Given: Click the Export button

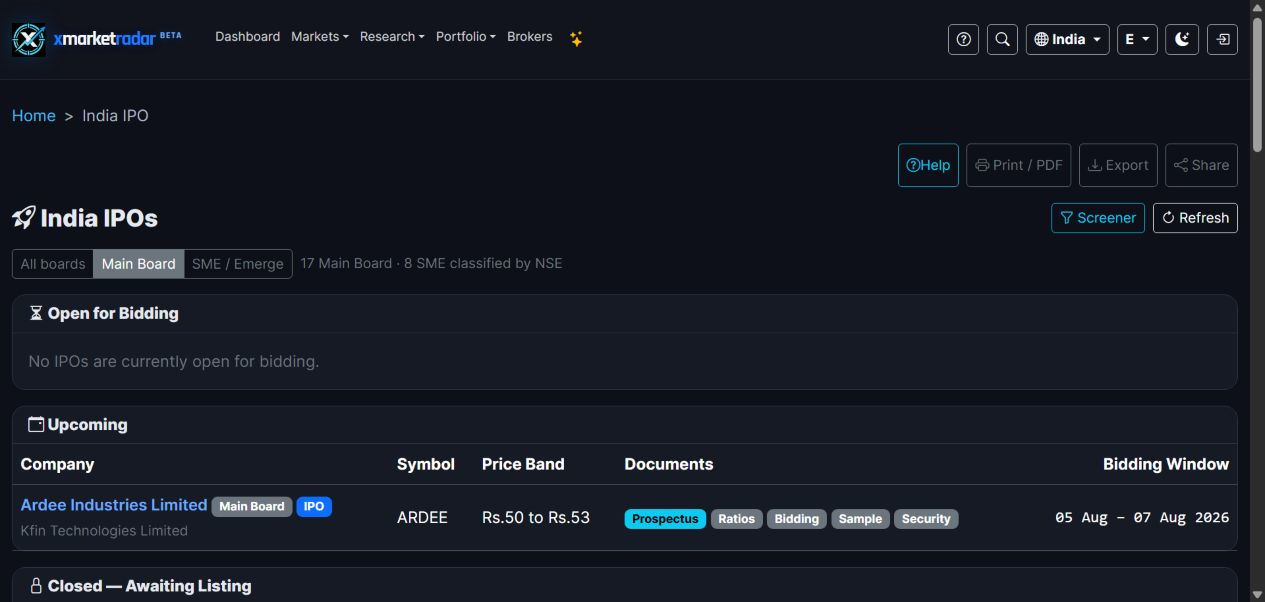Looking at the screenshot, I should (x=1118, y=165).
